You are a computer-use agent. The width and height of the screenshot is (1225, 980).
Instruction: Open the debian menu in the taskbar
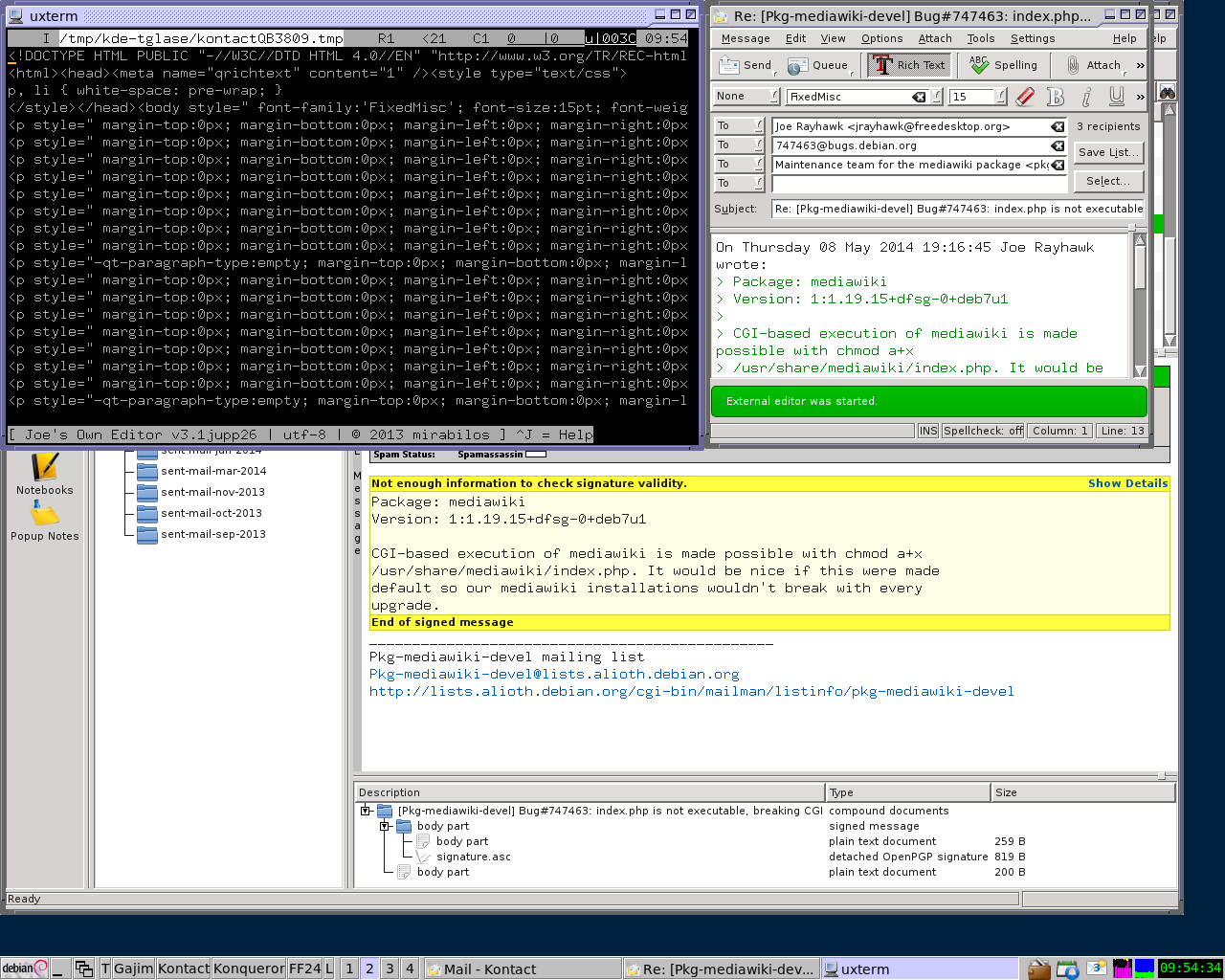(x=24, y=969)
